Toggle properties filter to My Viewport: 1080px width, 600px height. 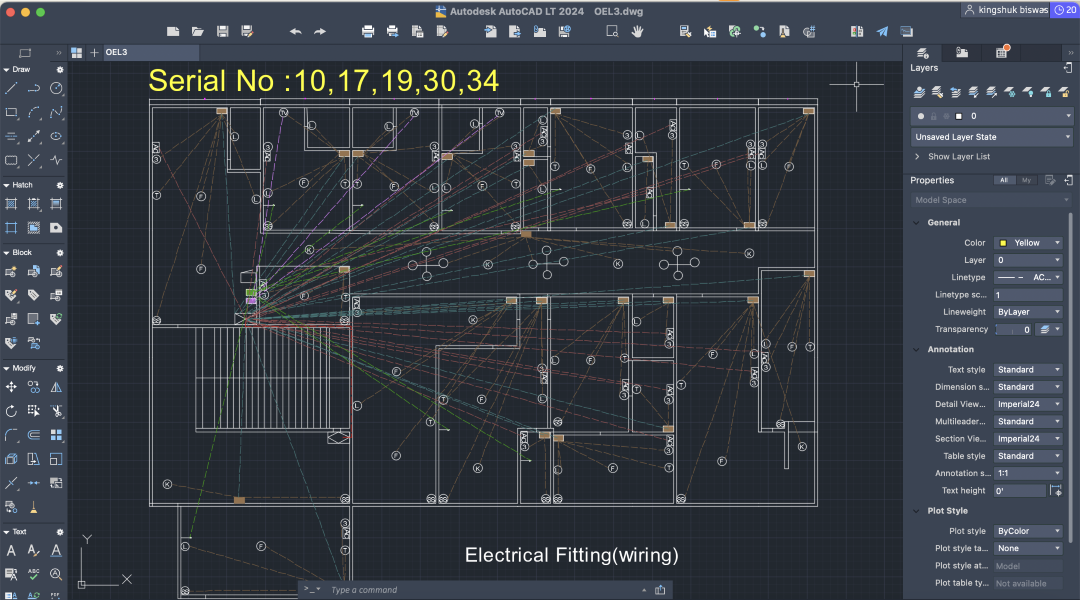1026,180
